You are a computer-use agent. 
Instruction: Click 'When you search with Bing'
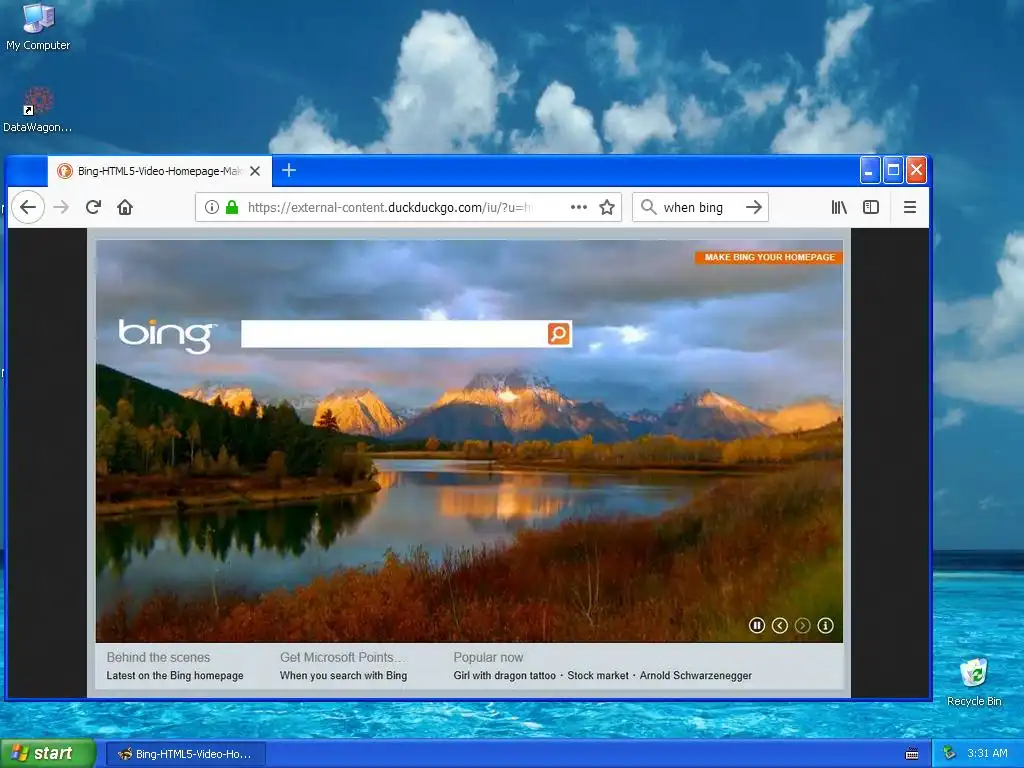(x=344, y=676)
